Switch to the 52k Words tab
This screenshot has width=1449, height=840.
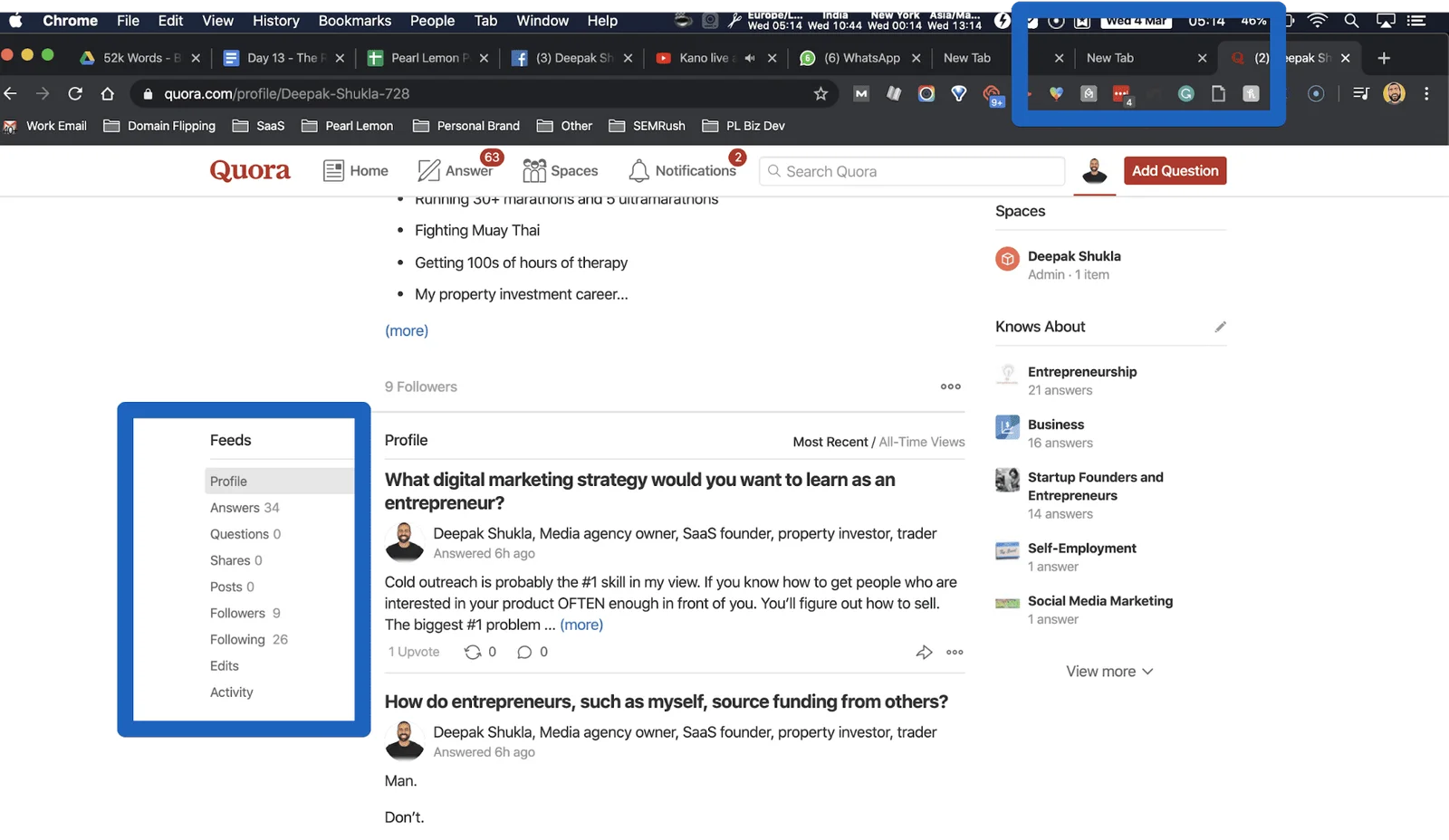pos(139,58)
